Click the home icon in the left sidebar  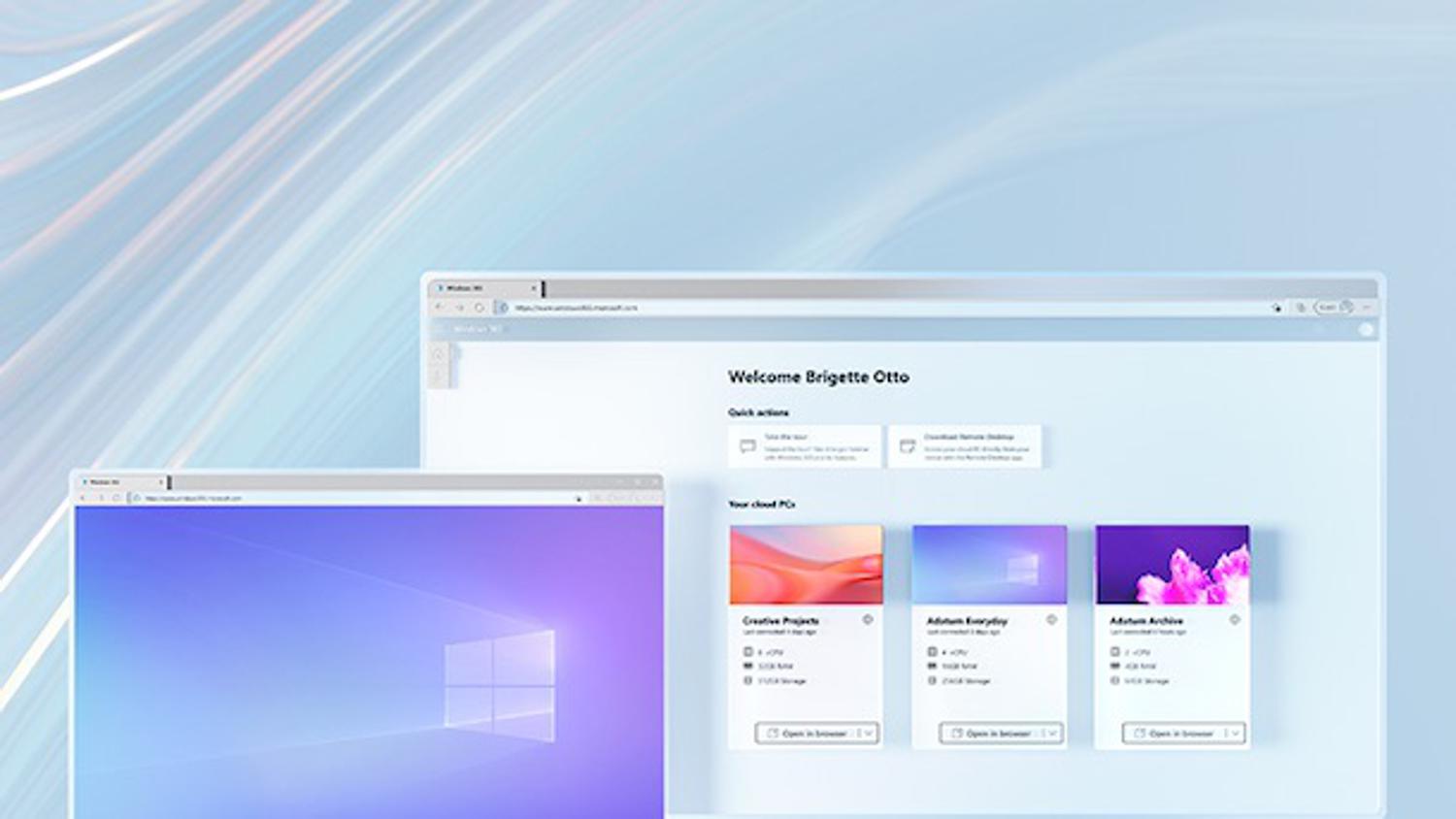439,354
